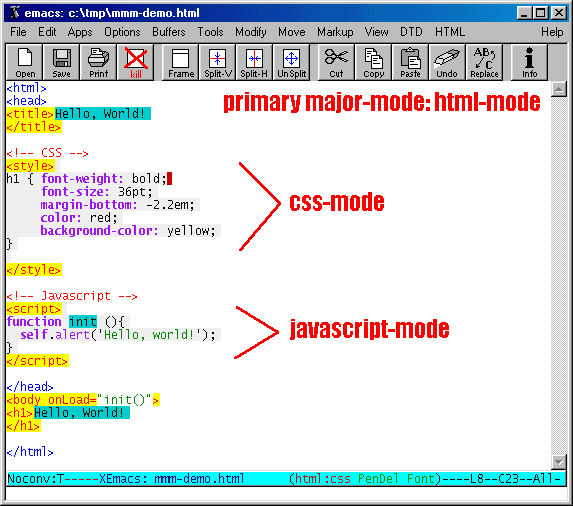
Task: Click the Kill buffer toolbar icon
Action: tap(136, 62)
